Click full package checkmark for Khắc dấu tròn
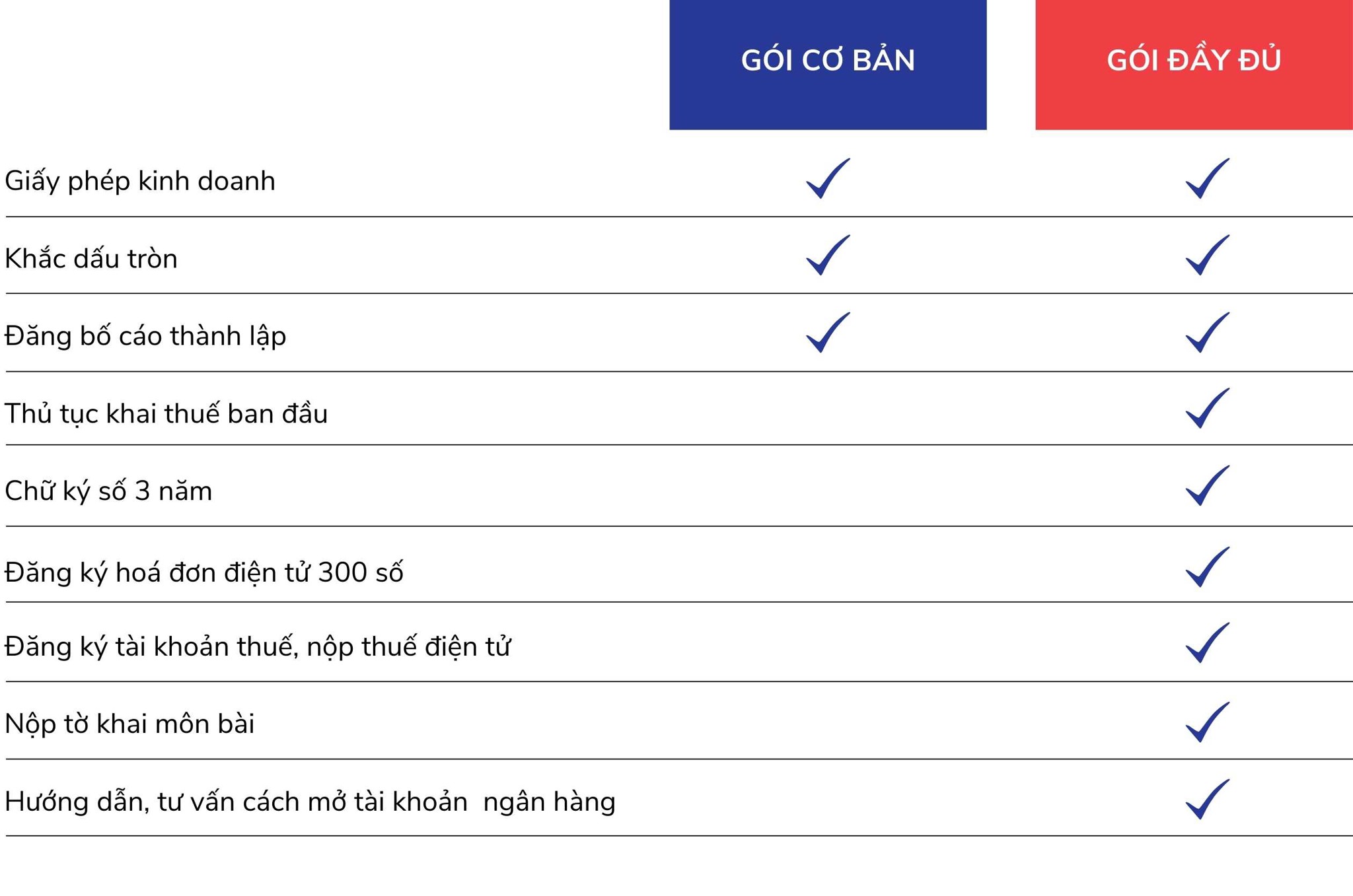 (x=1206, y=256)
